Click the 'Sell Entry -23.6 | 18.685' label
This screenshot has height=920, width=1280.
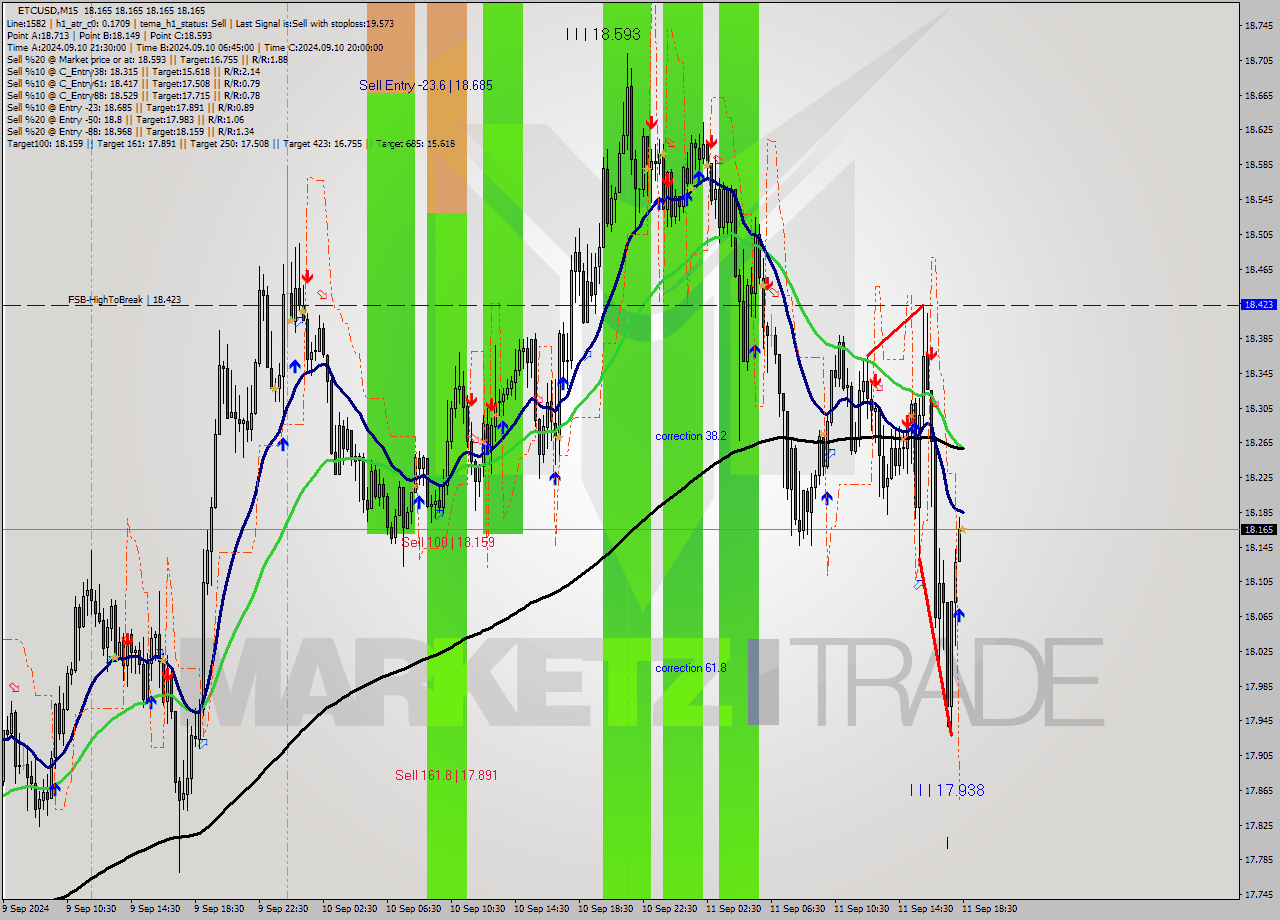[x=426, y=86]
